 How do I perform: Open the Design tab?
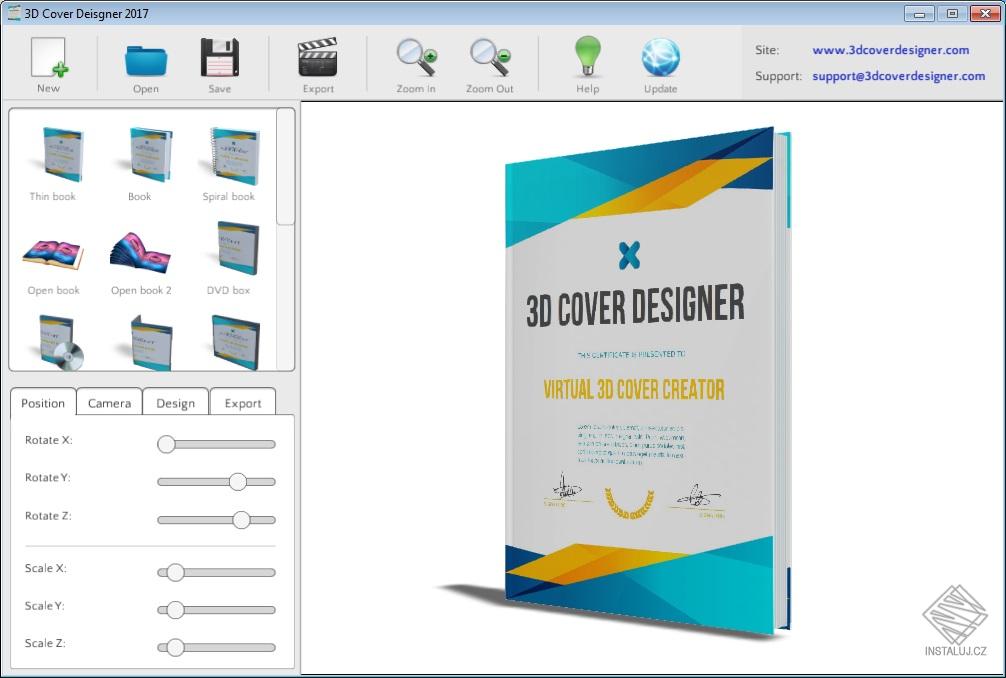(175, 402)
